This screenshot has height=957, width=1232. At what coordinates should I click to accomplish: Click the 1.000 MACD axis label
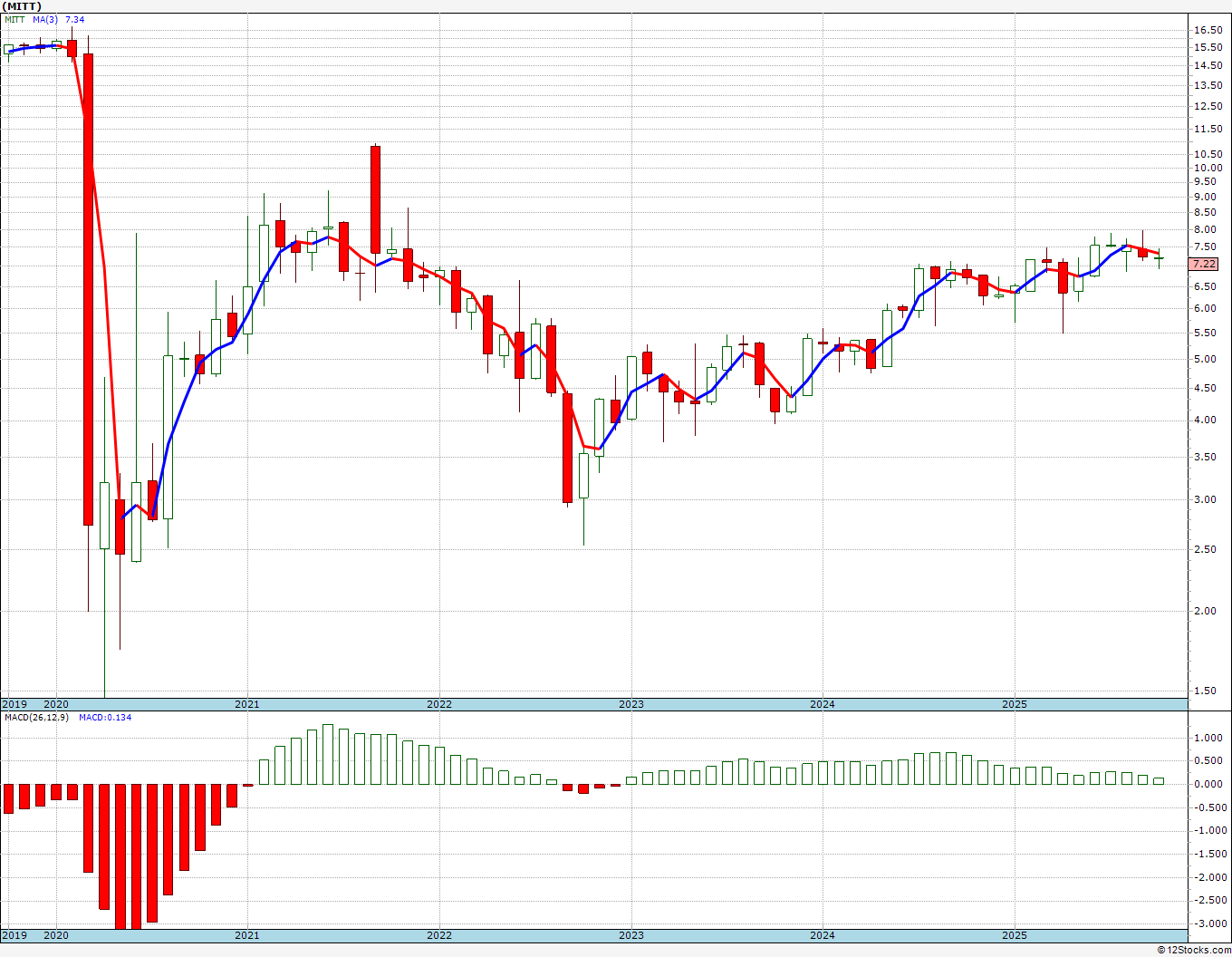pyautogui.click(x=1208, y=738)
